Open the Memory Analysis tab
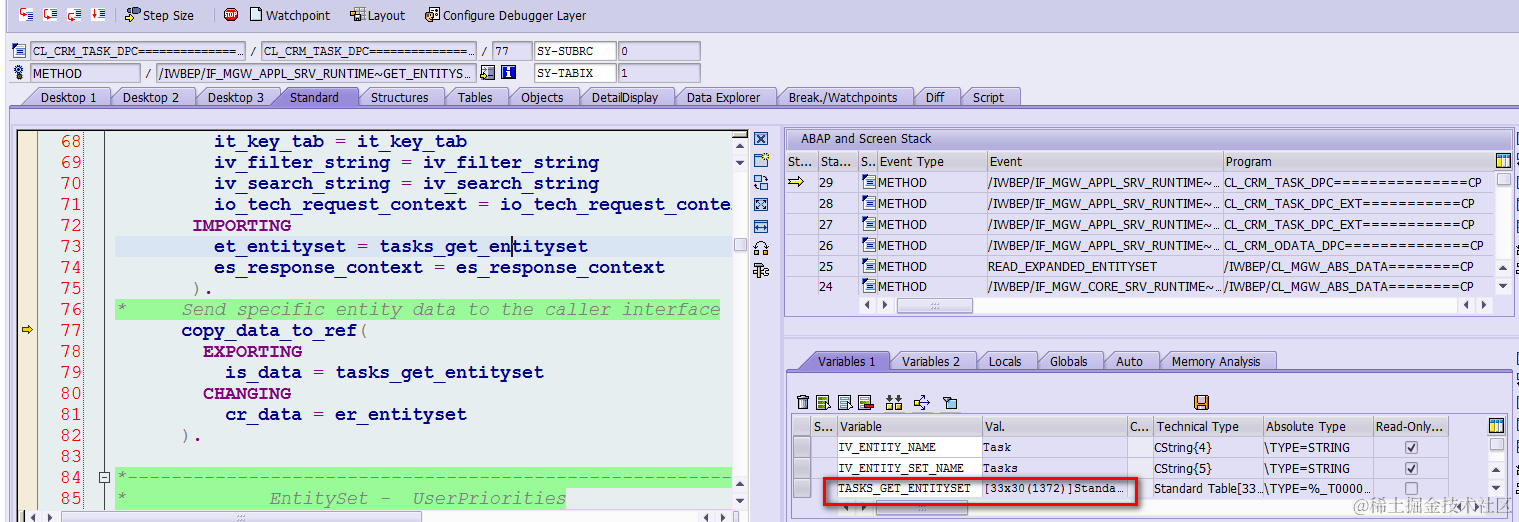Screen dimensions: 1519x522 coord(1216,361)
